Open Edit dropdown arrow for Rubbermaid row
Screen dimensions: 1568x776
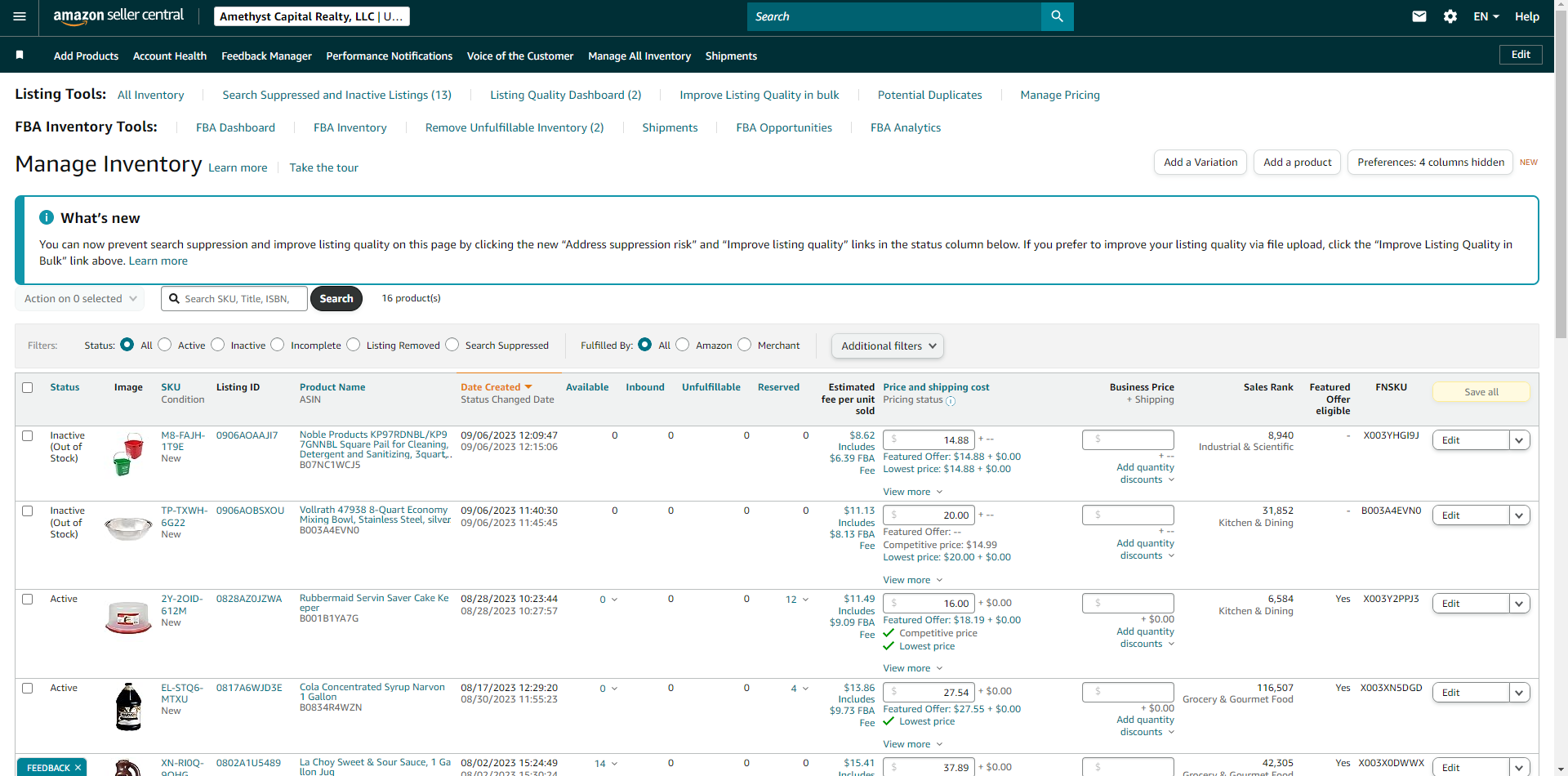(x=1519, y=604)
